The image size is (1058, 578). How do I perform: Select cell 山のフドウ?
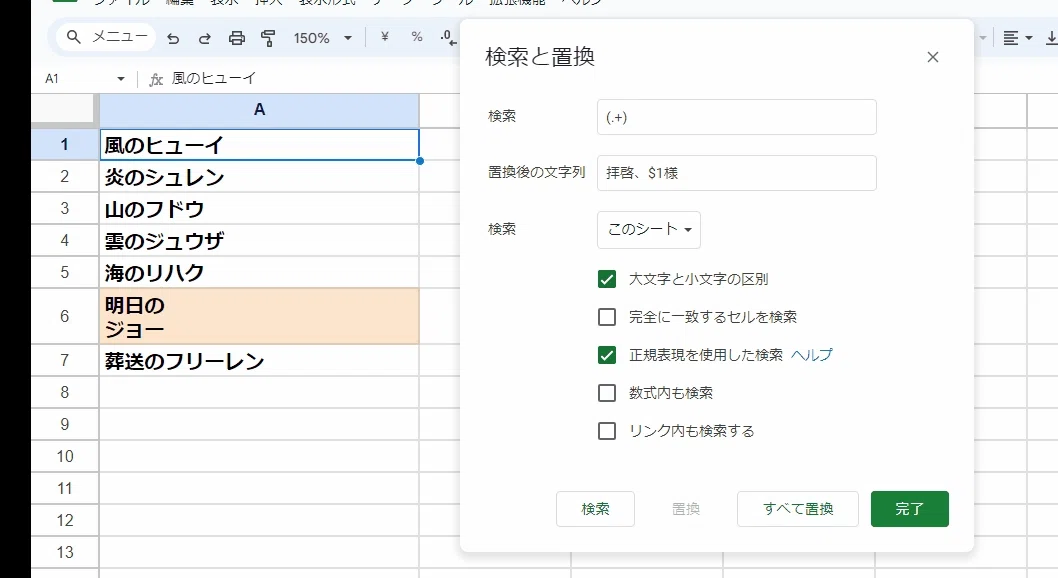pyautogui.click(x=259, y=208)
